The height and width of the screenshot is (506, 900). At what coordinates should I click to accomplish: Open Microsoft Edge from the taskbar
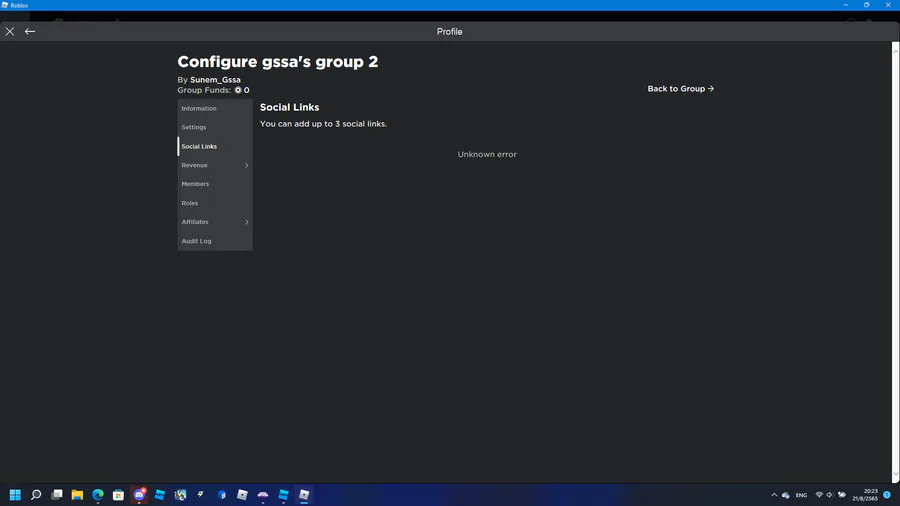[98, 495]
